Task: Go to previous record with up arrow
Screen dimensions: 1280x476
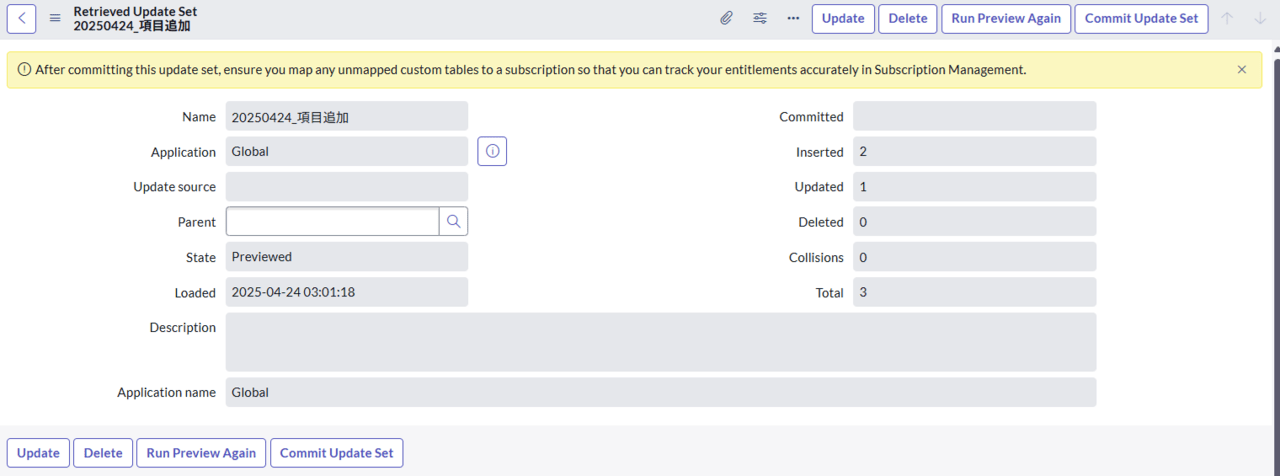Action: click(x=1227, y=18)
